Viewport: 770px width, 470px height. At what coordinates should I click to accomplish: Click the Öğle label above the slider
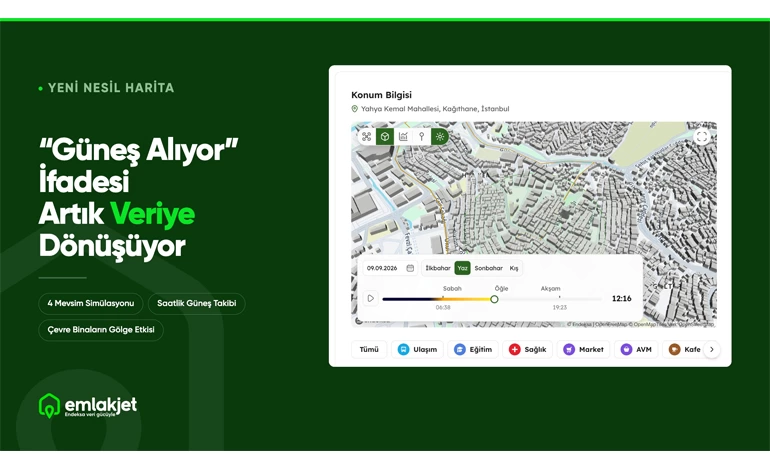[x=501, y=289]
